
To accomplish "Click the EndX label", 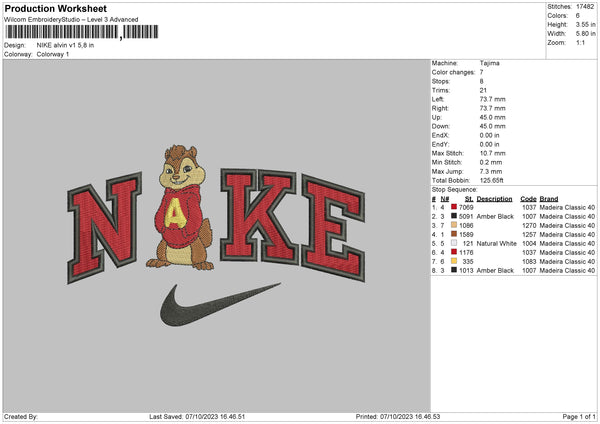I will pyautogui.click(x=440, y=135).
